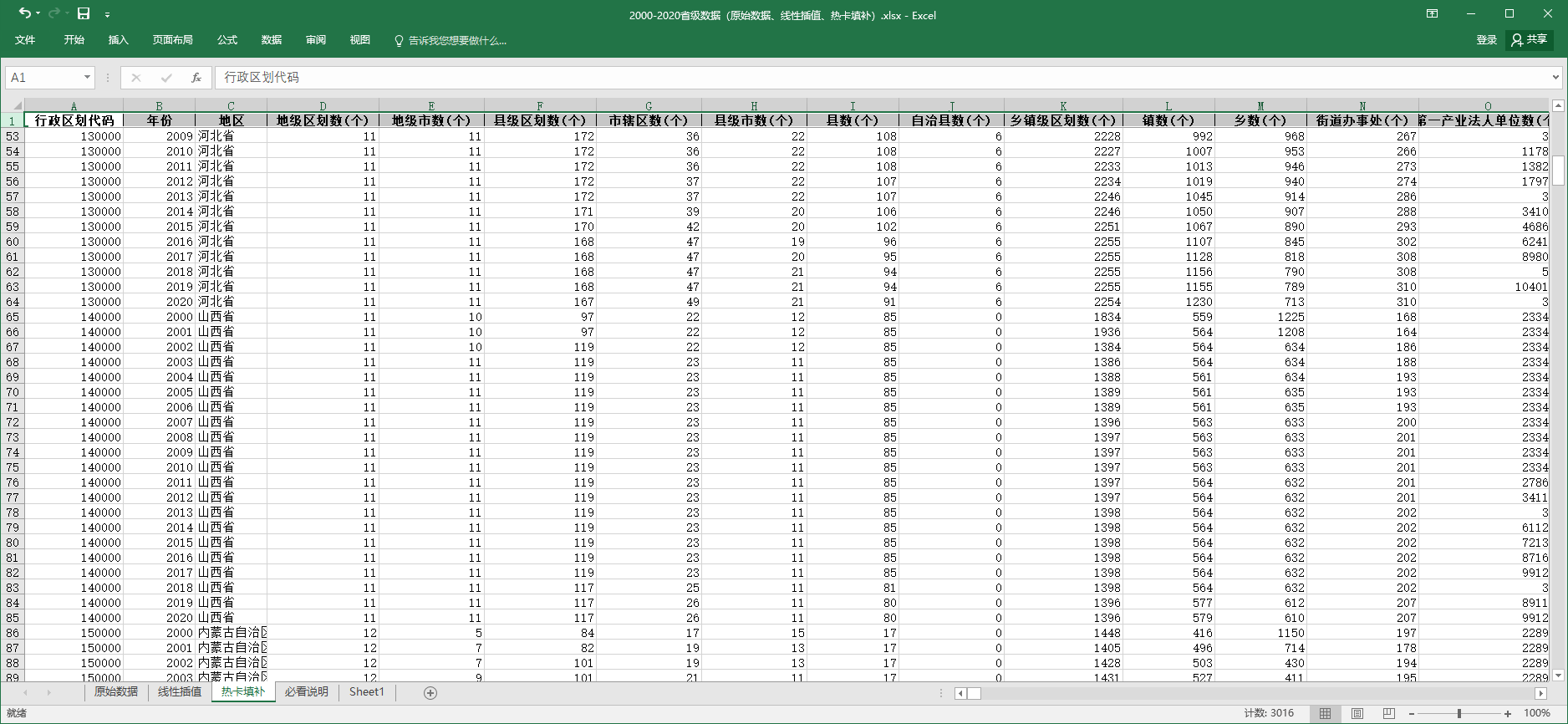Select the 内蒙古自治区 cell in row 86

point(231,633)
